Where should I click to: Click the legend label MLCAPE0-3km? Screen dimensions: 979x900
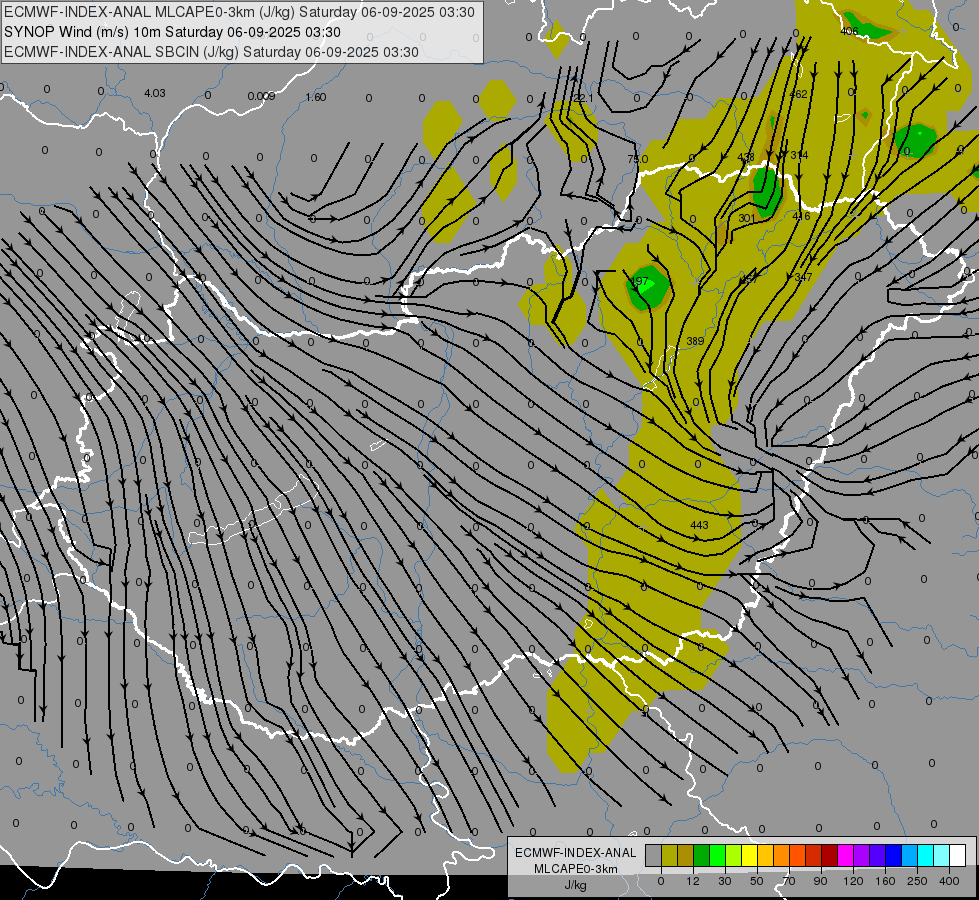click(x=576, y=869)
